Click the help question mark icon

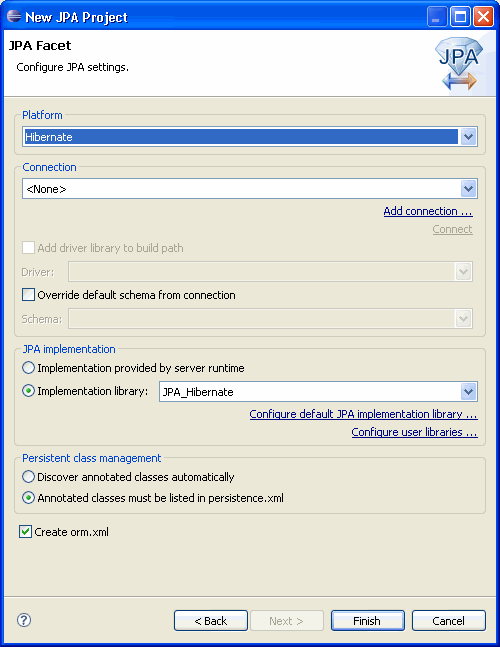point(24,620)
